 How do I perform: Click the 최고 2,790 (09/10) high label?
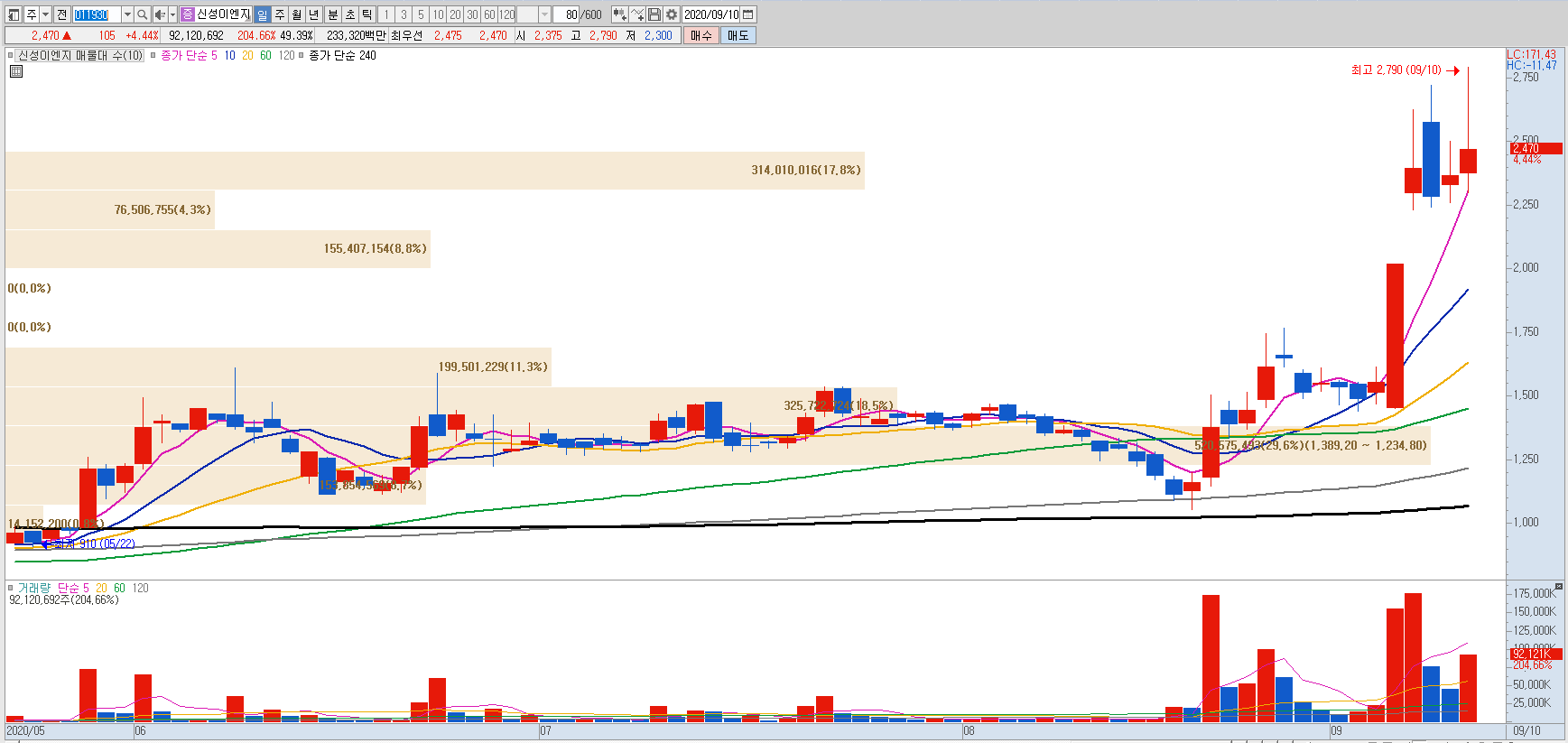click(1396, 70)
